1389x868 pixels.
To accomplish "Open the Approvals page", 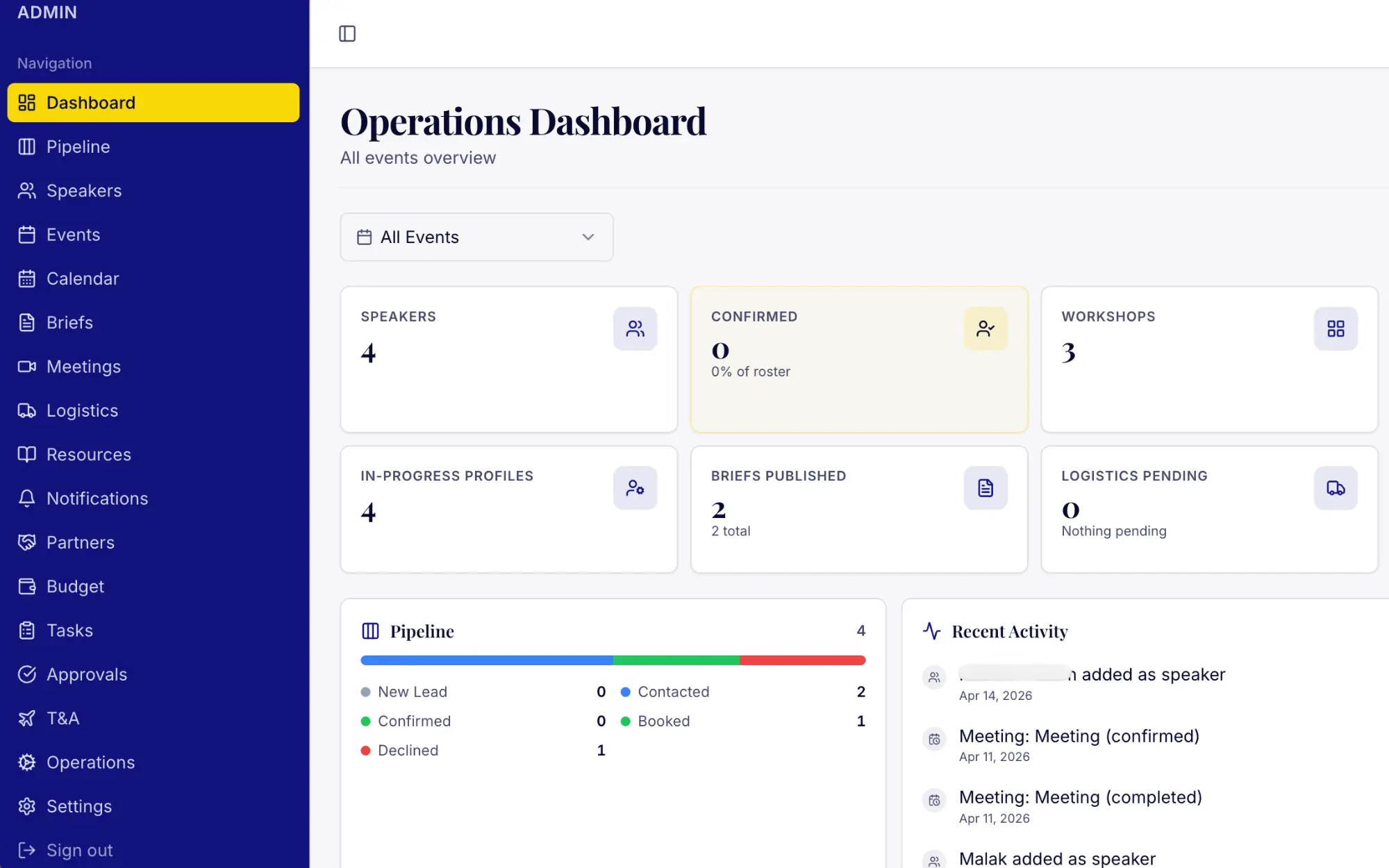I will pos(153,674).
